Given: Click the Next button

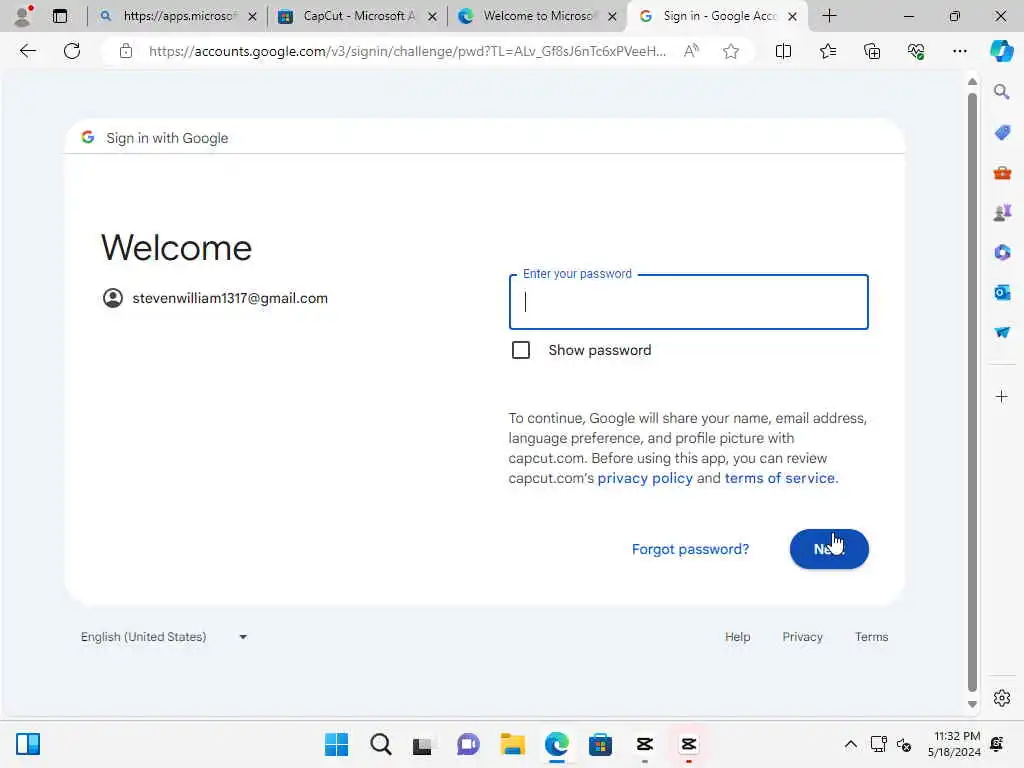Looking at the screenshot, I should (829, 549).
